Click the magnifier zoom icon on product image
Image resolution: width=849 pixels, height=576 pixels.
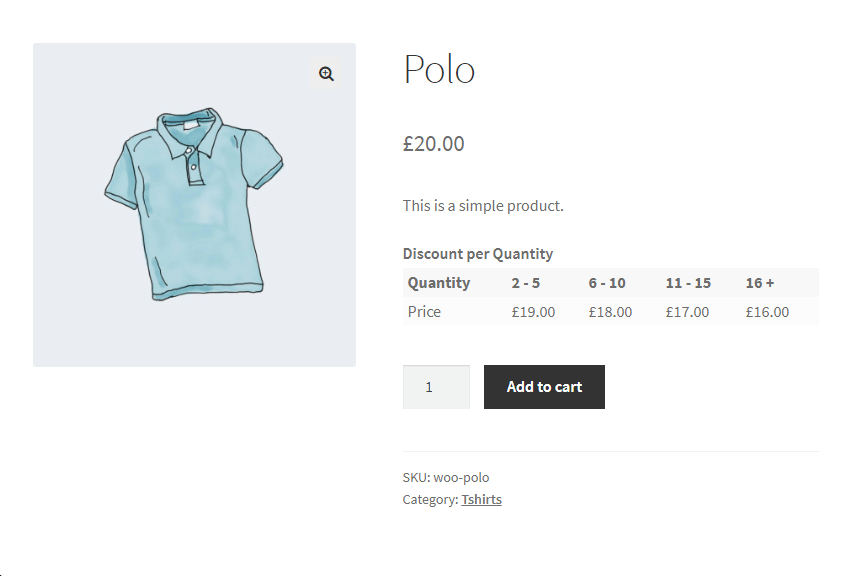326,74
